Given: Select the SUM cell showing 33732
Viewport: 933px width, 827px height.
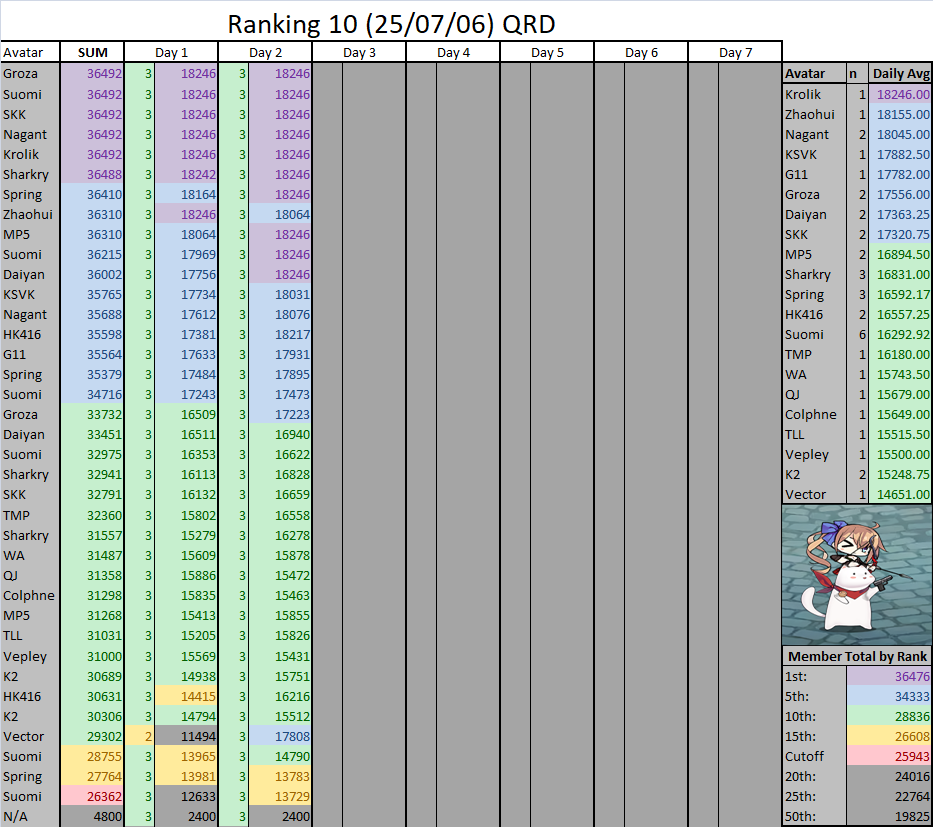Looking at the screenshot, I should [x=92, y=415].
